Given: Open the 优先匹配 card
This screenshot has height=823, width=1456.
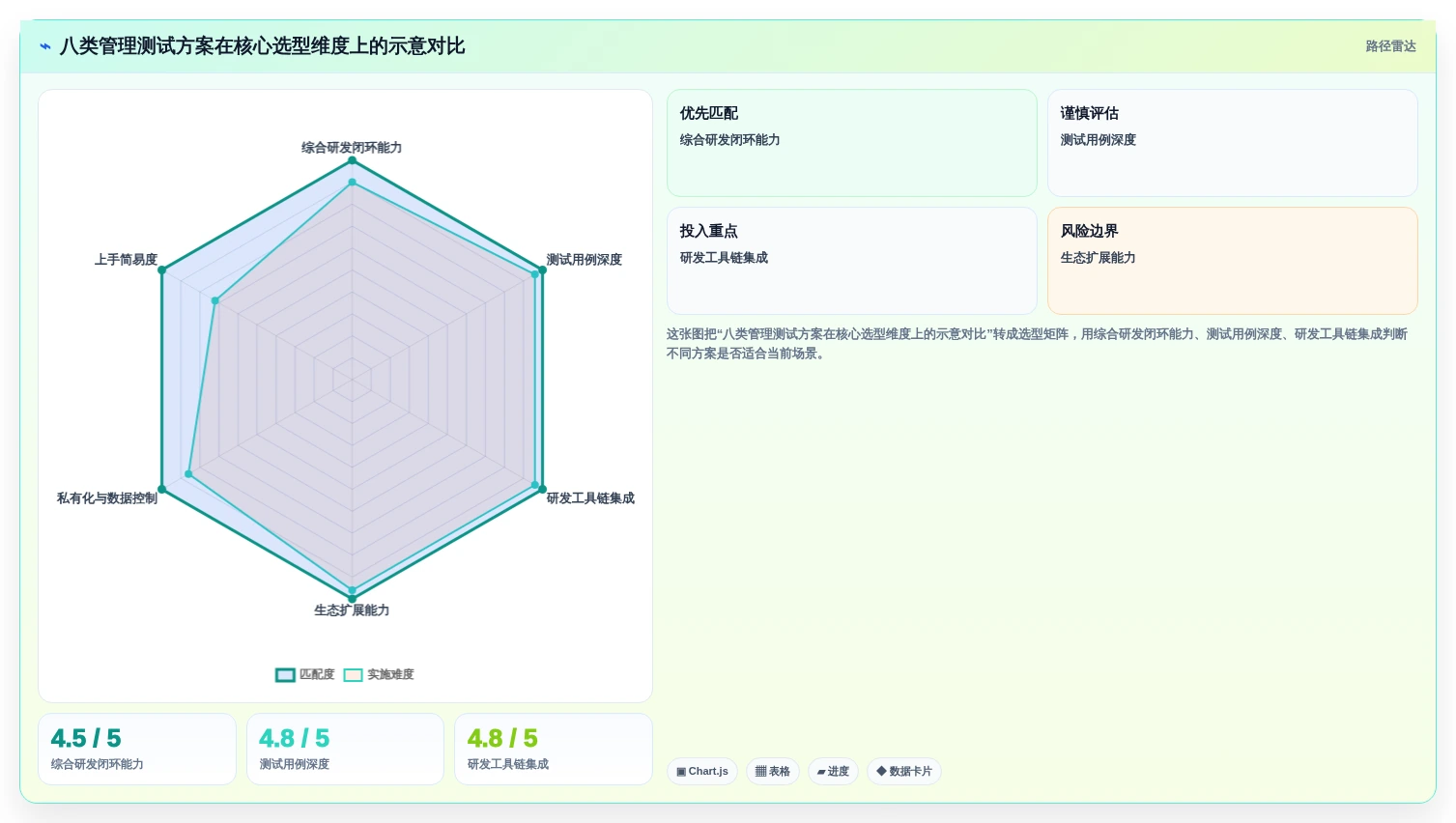Looking at the screenshot, I should pos(852,143).
